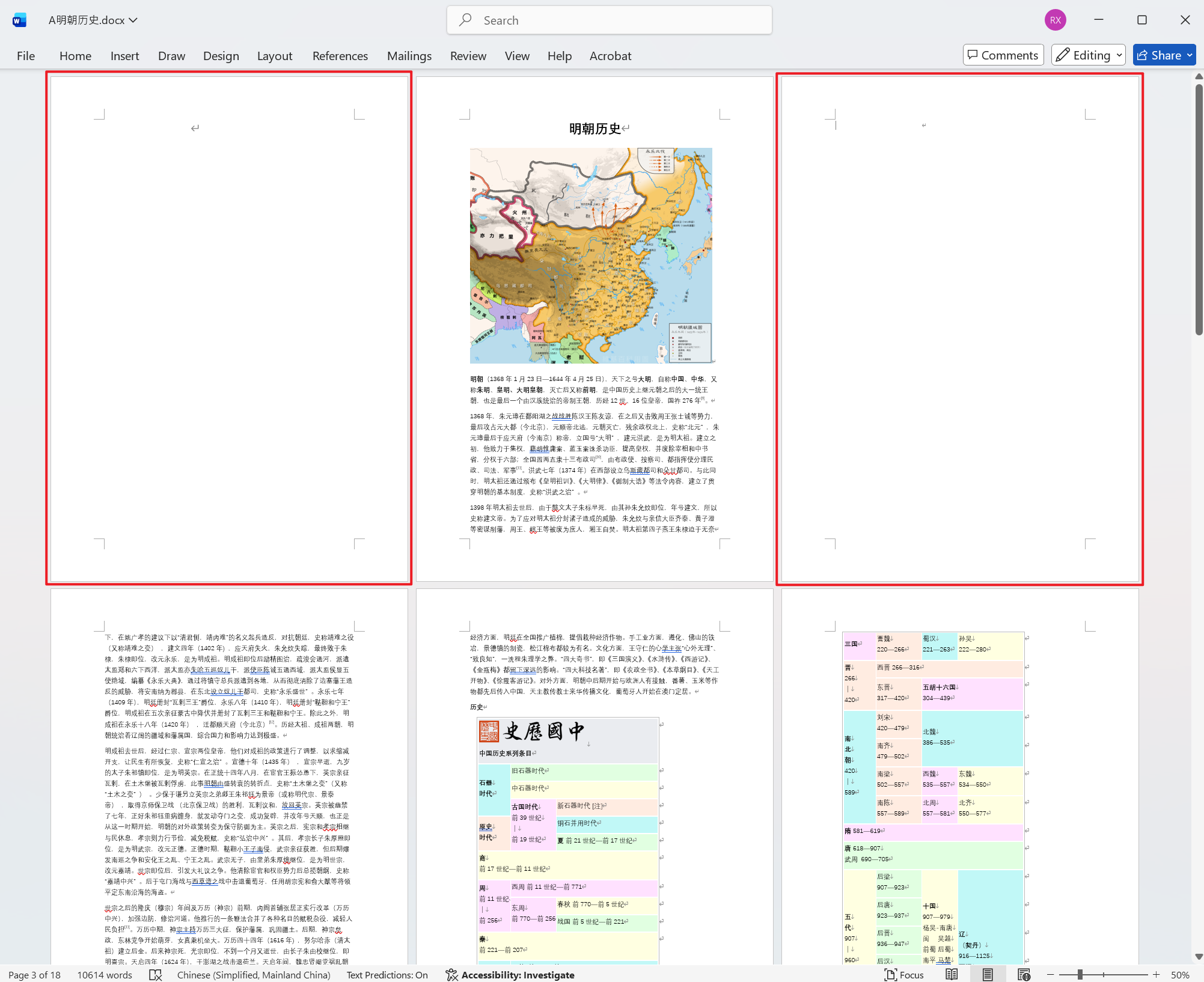Open the Comments pane
This screenshot has height=982, width=1204.
coord(1003,55)
